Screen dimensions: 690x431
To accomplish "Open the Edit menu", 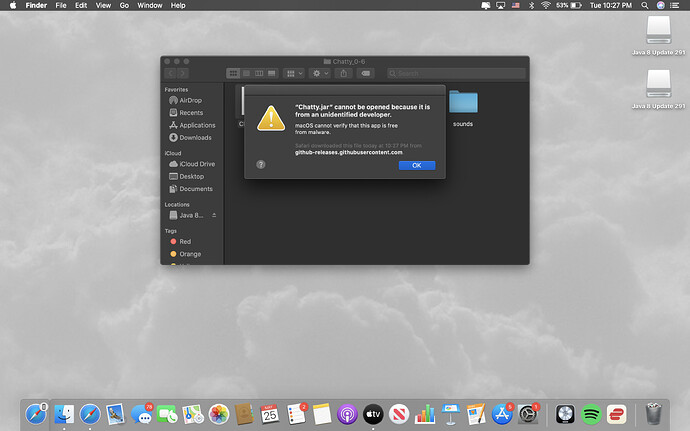I will pyautogui.click(x=81, y=5).
